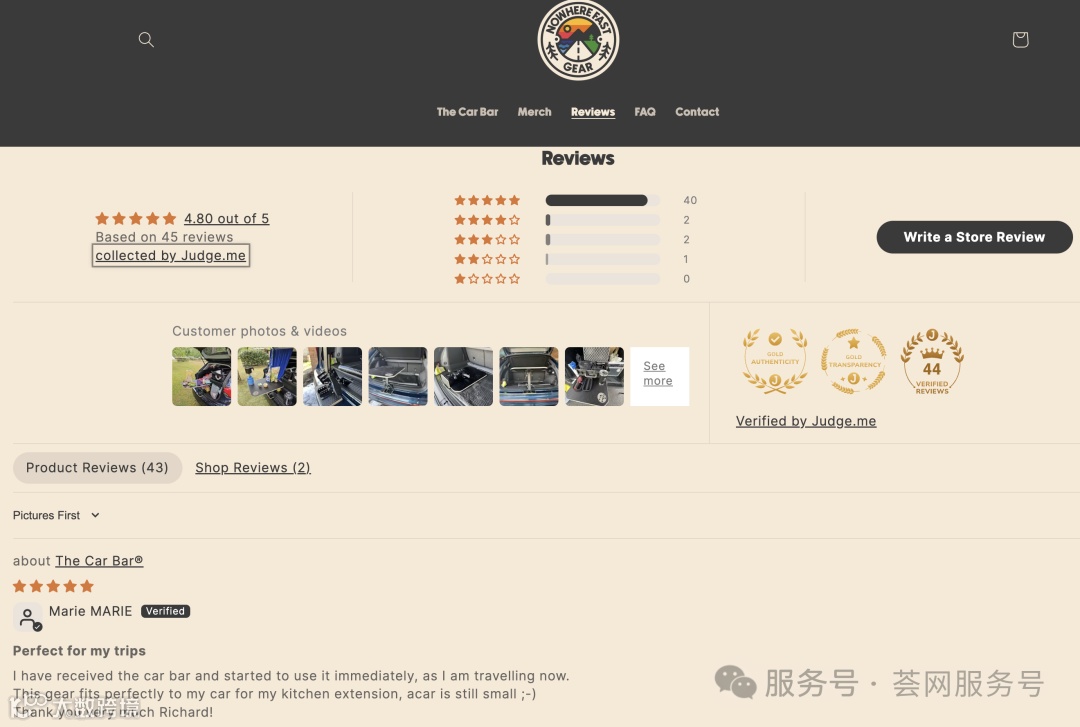Screen dimensions: 1080x727
Task: Click the Nowhere Fast Gear logo
Action: 578,40
